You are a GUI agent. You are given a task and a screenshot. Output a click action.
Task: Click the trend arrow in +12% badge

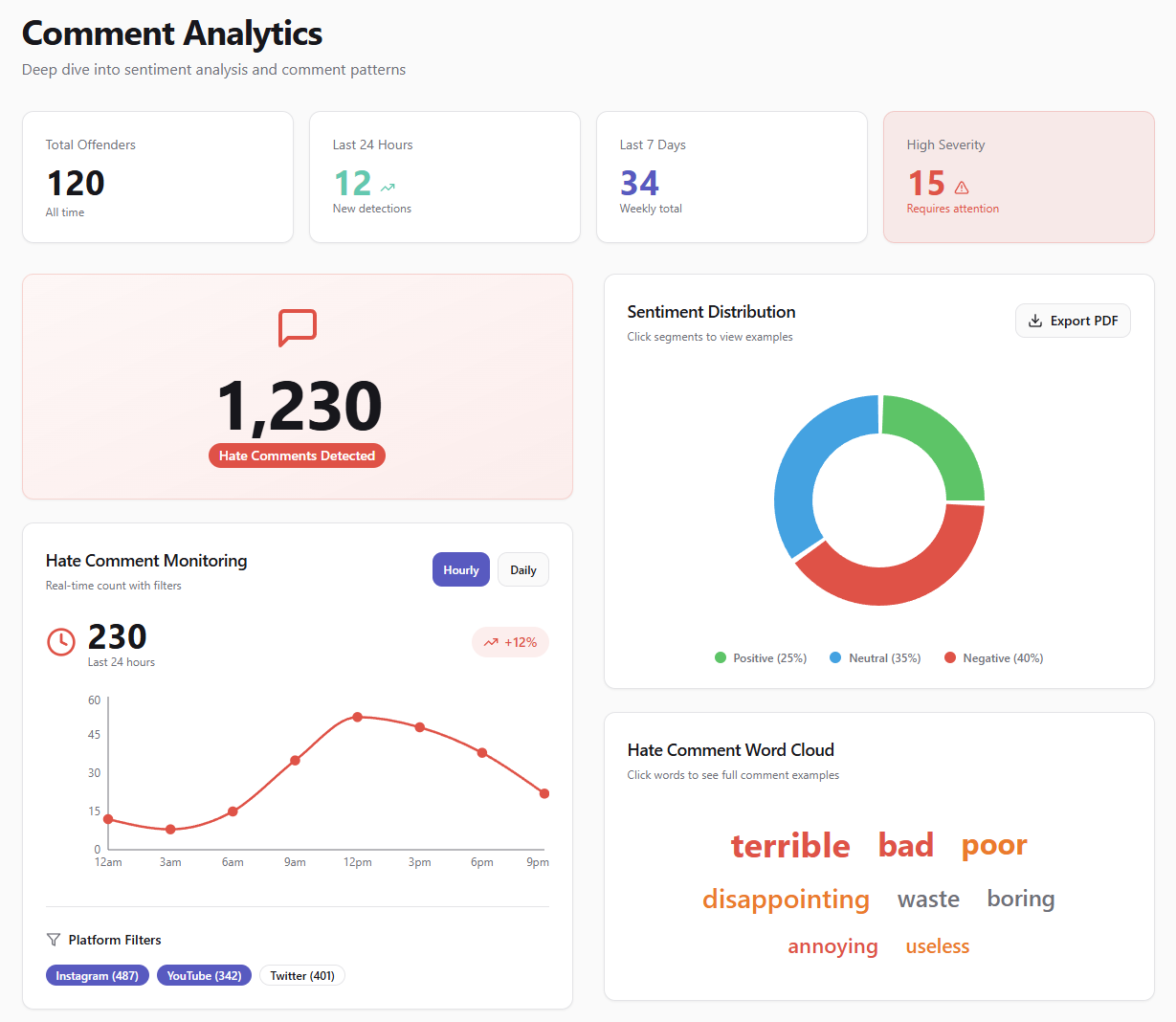coord(491,642)
